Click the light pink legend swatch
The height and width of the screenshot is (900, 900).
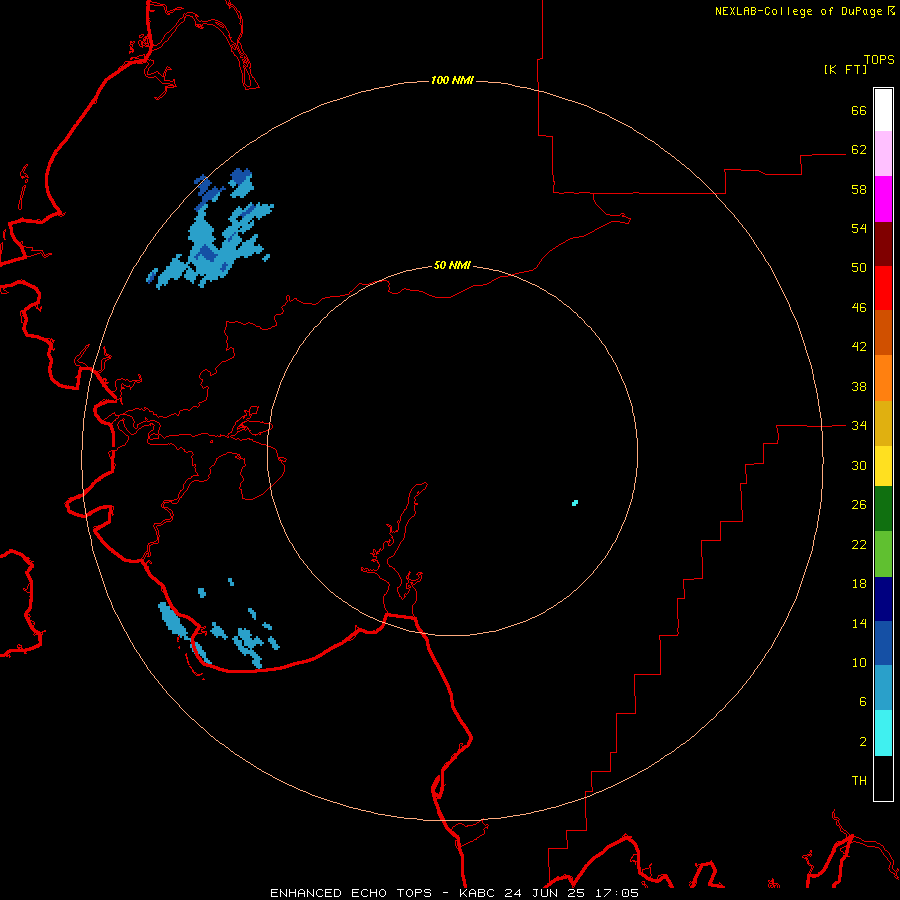(883, 153)
